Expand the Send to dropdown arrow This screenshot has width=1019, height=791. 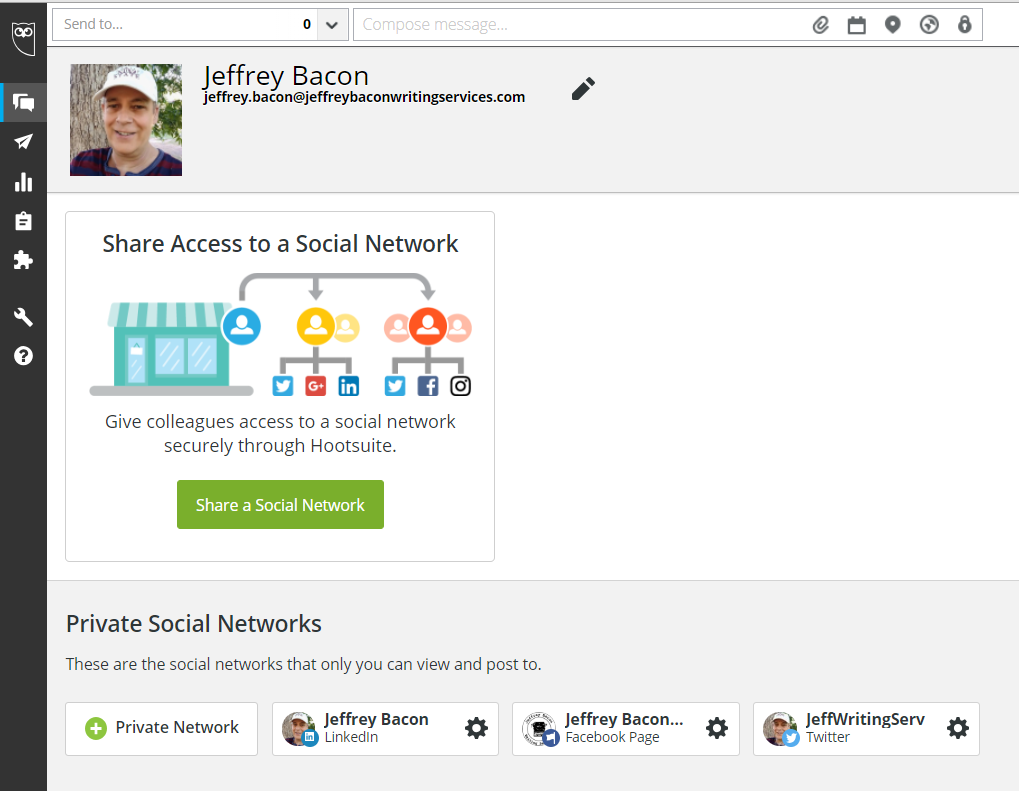click(x=332, y=25)
